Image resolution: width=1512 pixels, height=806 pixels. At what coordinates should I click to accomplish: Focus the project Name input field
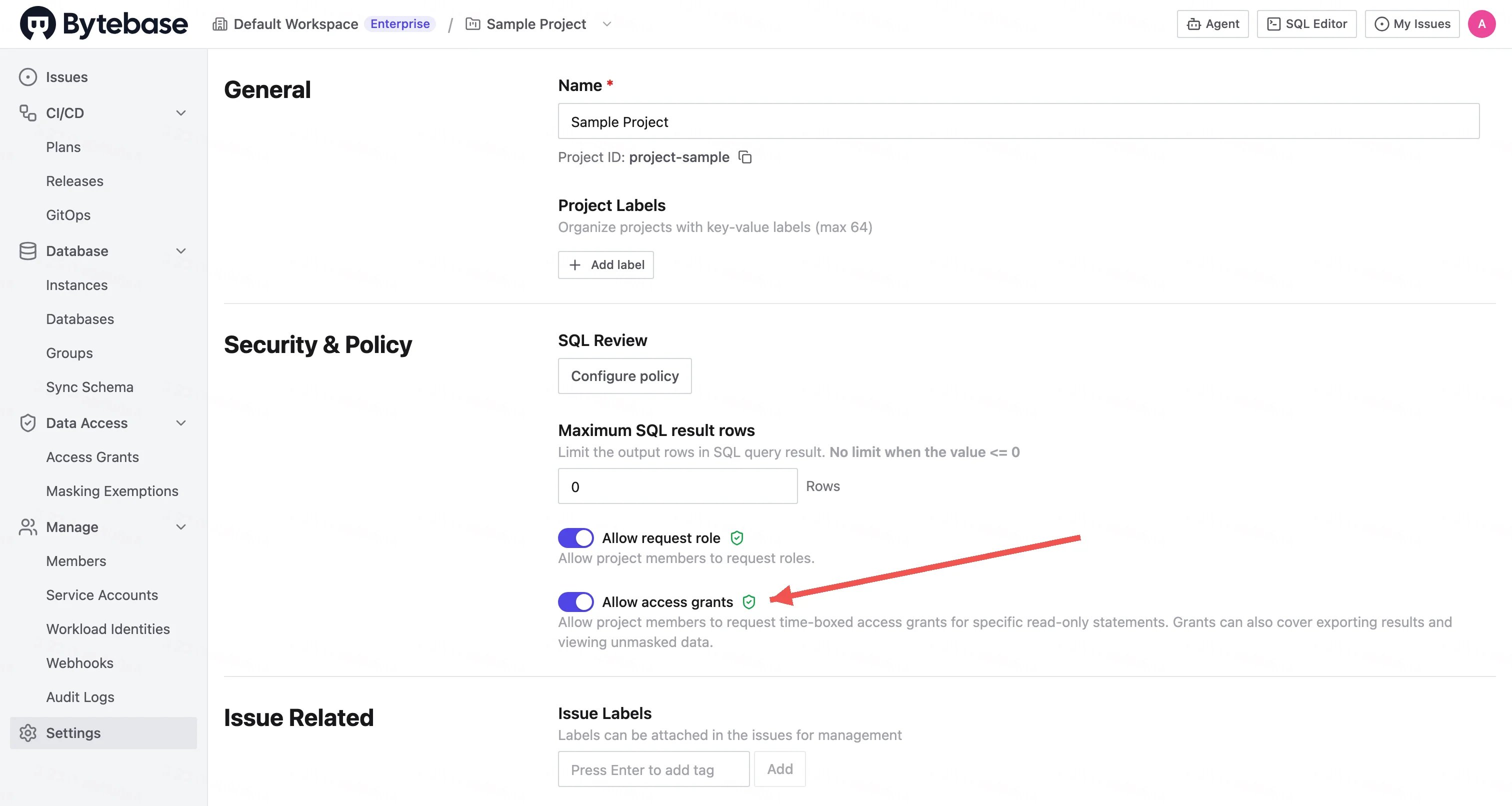[1018, 121]
